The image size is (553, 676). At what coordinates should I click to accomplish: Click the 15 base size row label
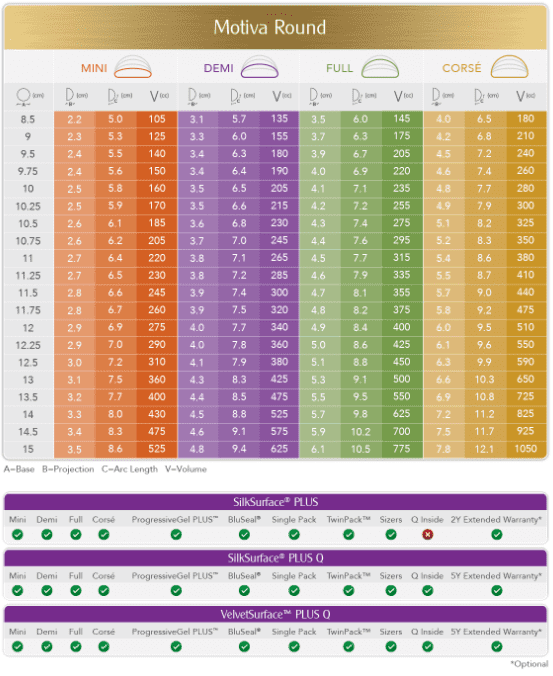point(28,449)
